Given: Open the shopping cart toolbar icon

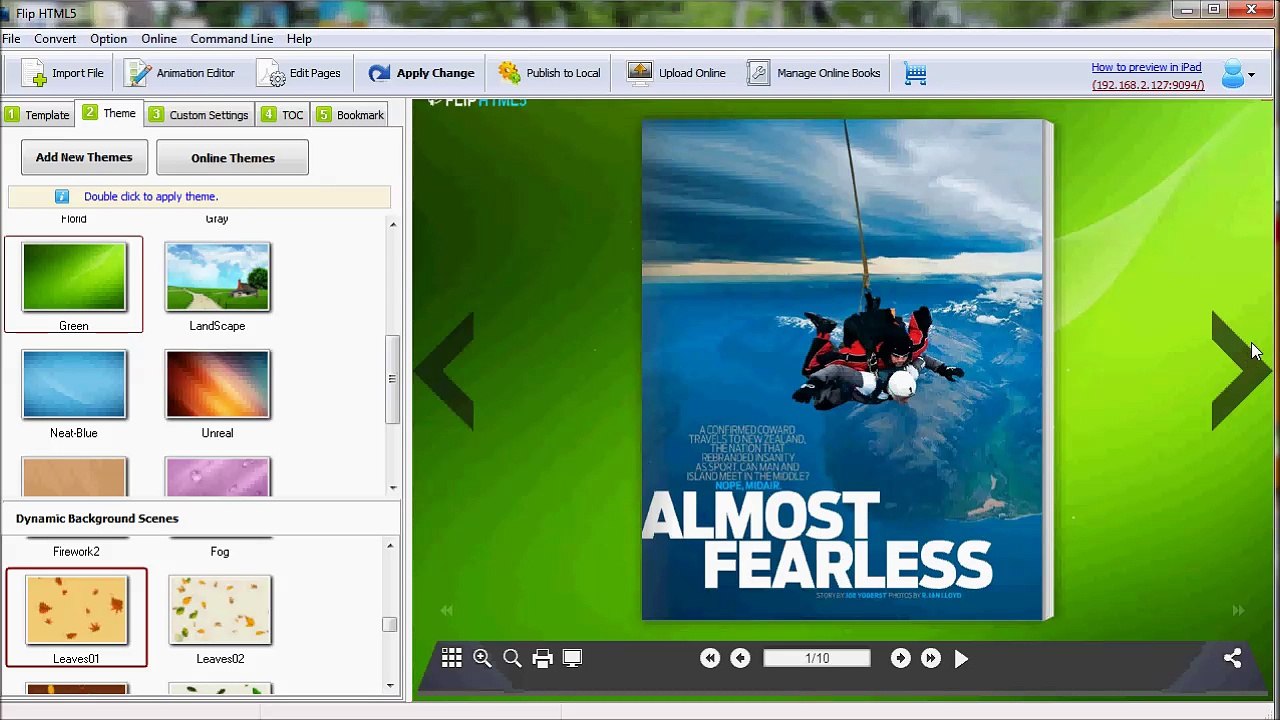Looking at the screenshot, I should click(x=915, y=73).
